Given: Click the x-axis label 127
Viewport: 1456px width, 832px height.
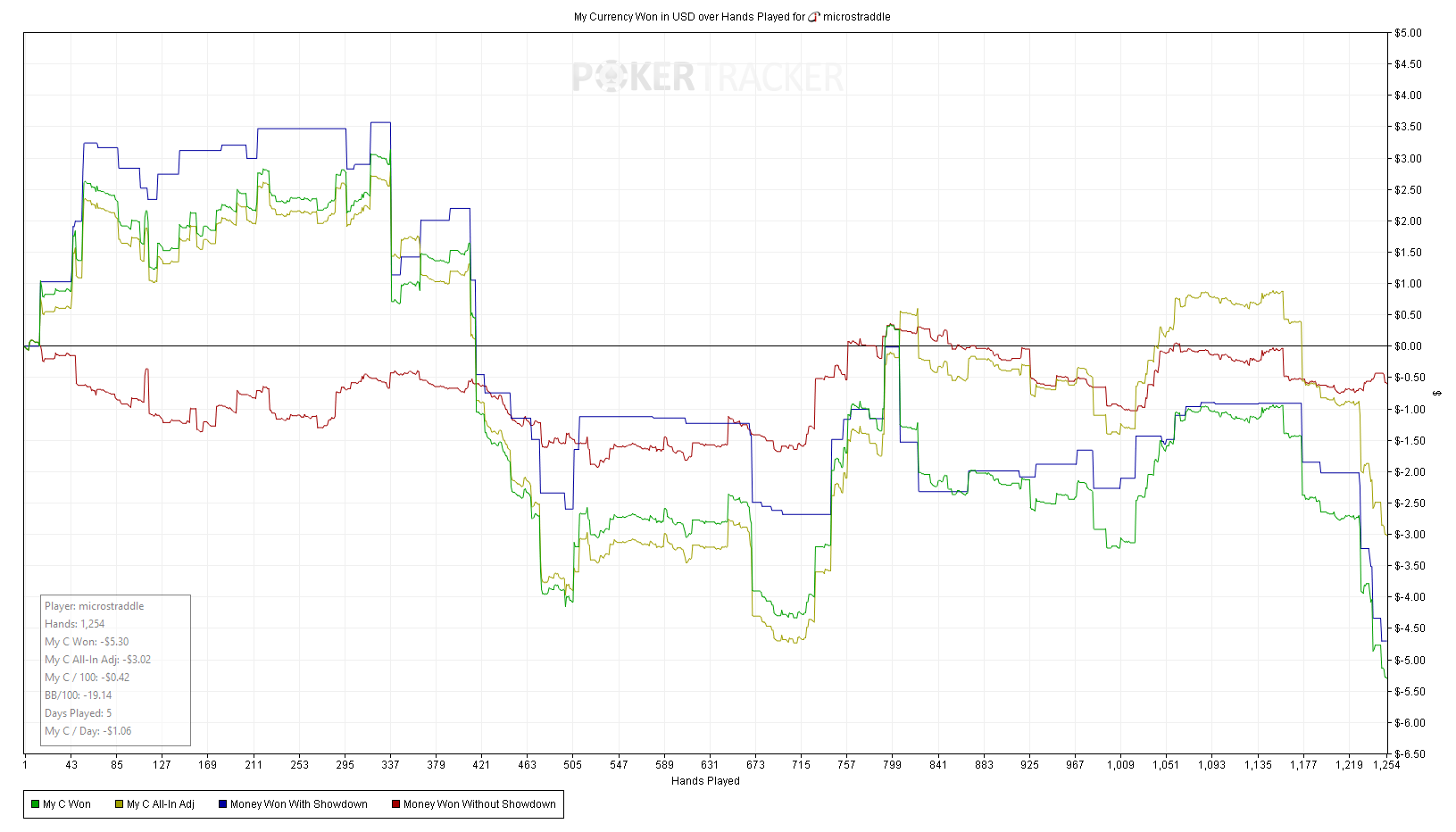Looking at the screenshot, I should pyautogui.click(x=162, y=765).
